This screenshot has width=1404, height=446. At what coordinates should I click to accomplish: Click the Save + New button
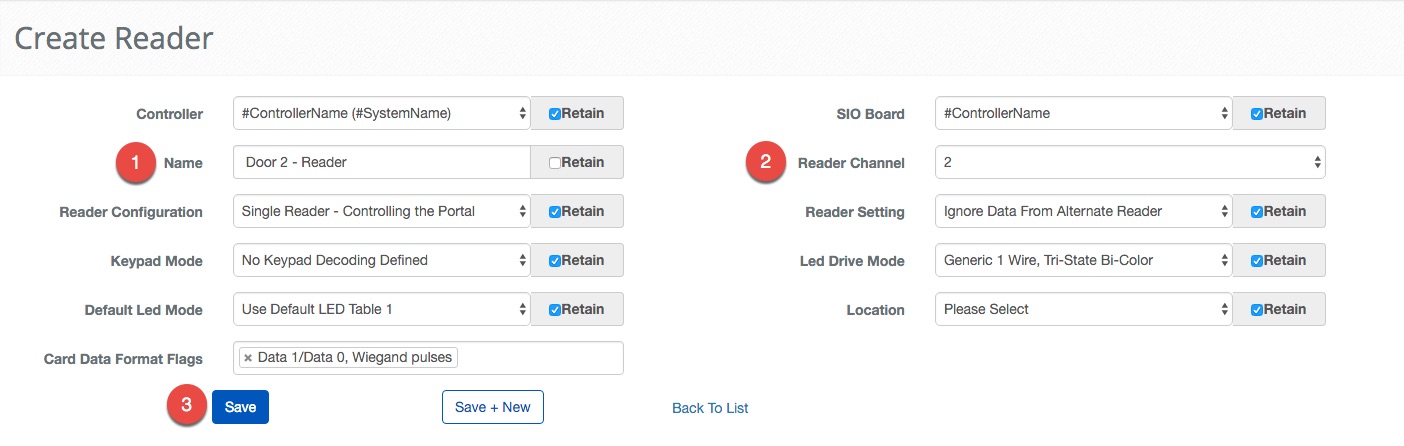coord(492,407)
